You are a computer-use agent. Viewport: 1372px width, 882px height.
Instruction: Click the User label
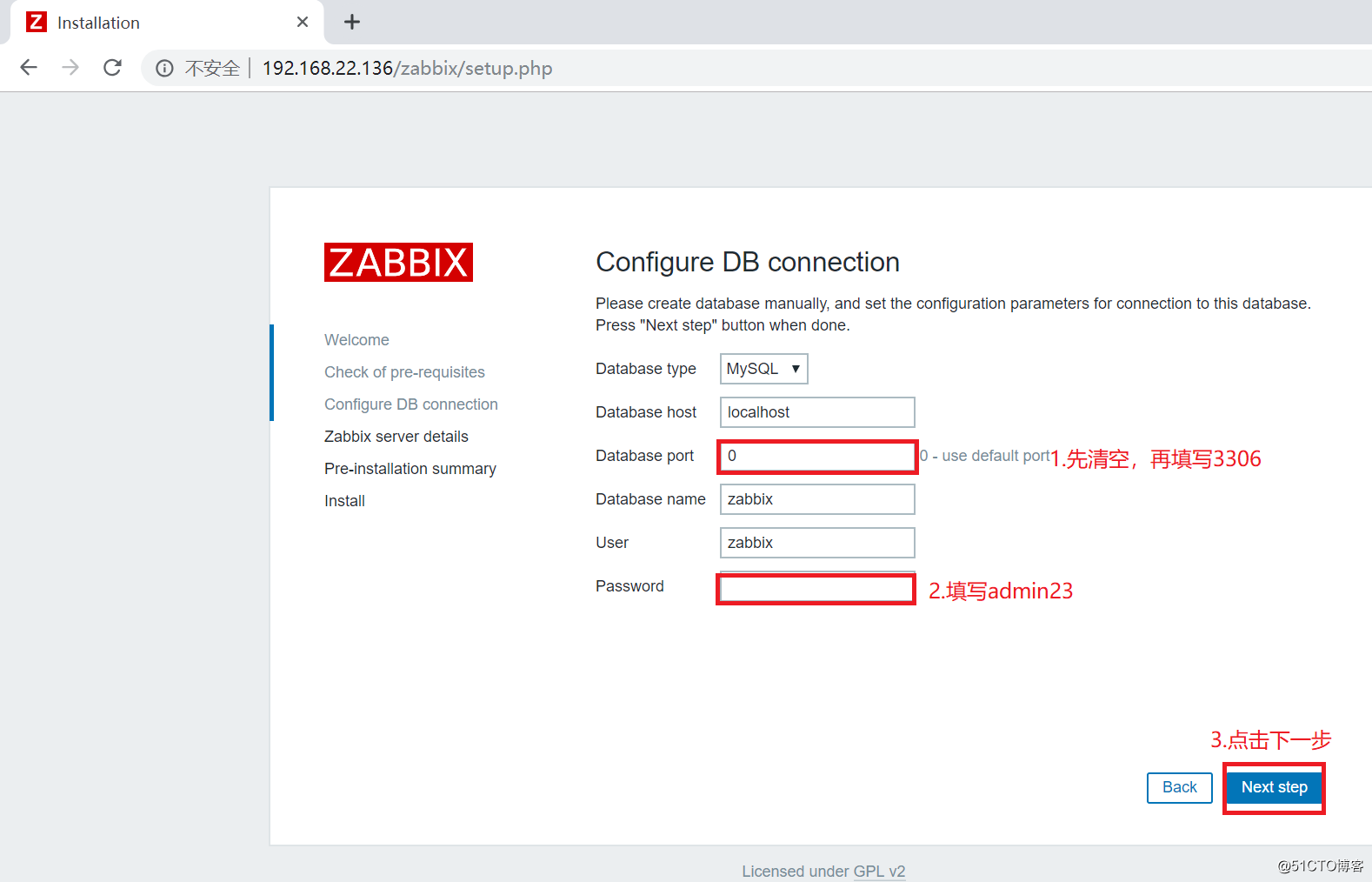(x=611, y=543)
